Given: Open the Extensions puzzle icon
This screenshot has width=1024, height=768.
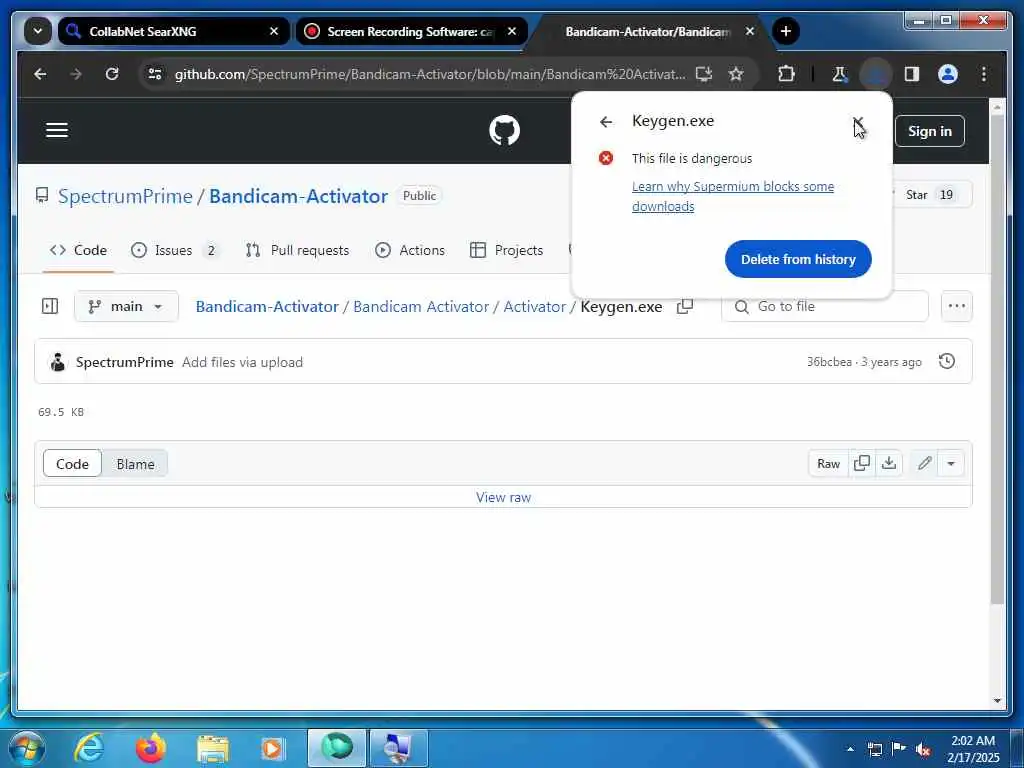Looking at the screenshot, I should (x=786, y=74).
